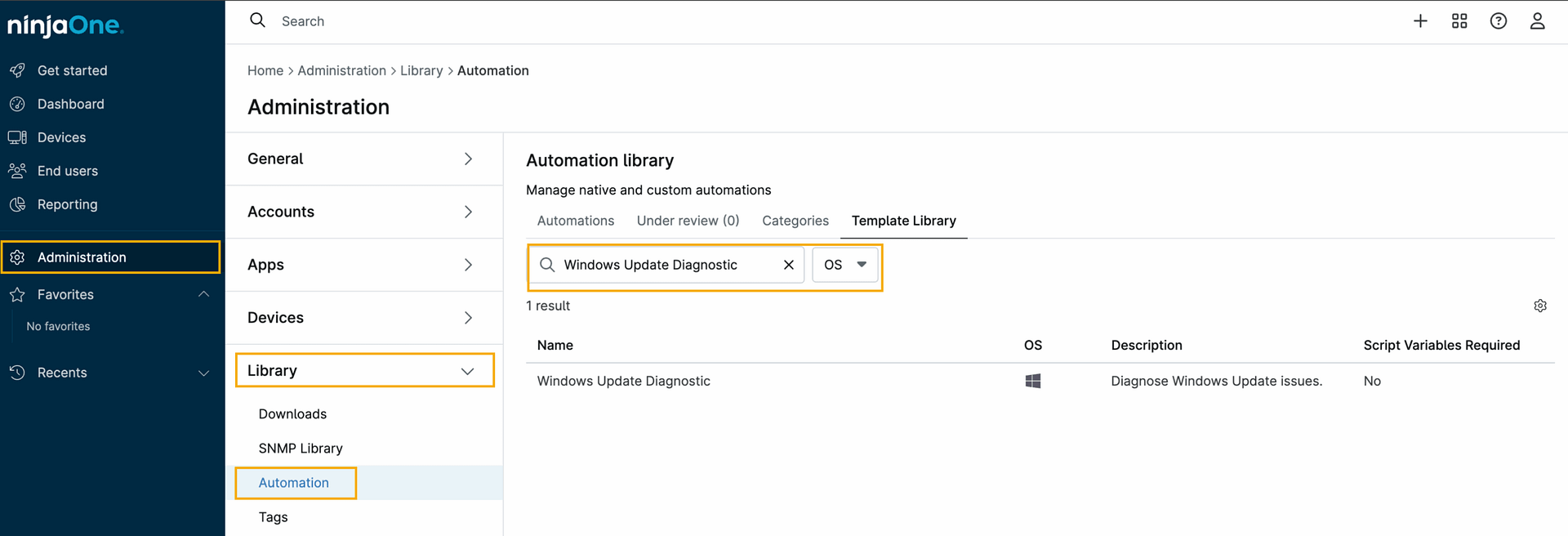Expand the Recents section
The height and width of the screenshot is (536, 1568).
(x=203, y=373)
